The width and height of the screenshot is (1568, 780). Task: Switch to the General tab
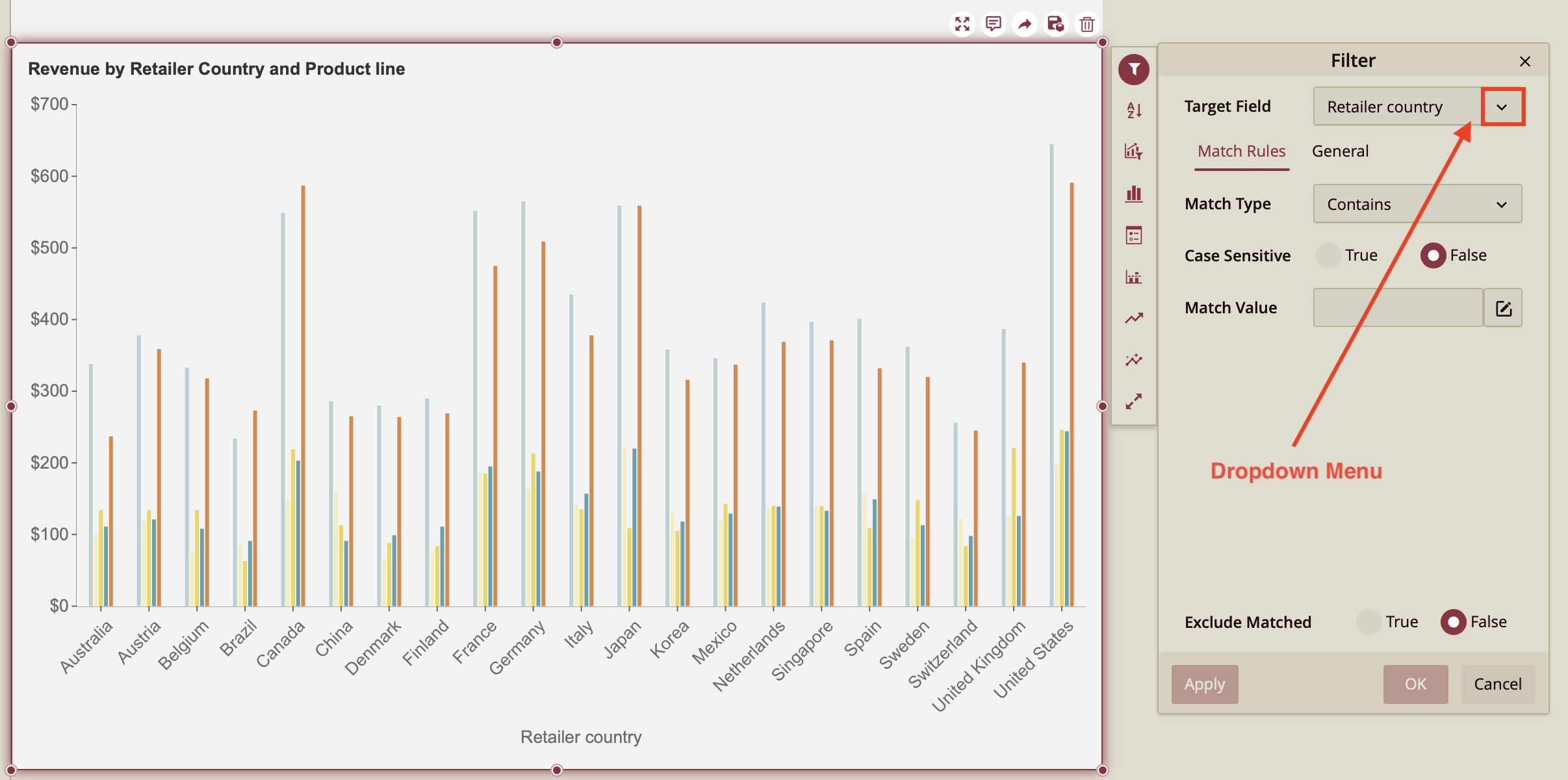click(x=1340, y=151)
